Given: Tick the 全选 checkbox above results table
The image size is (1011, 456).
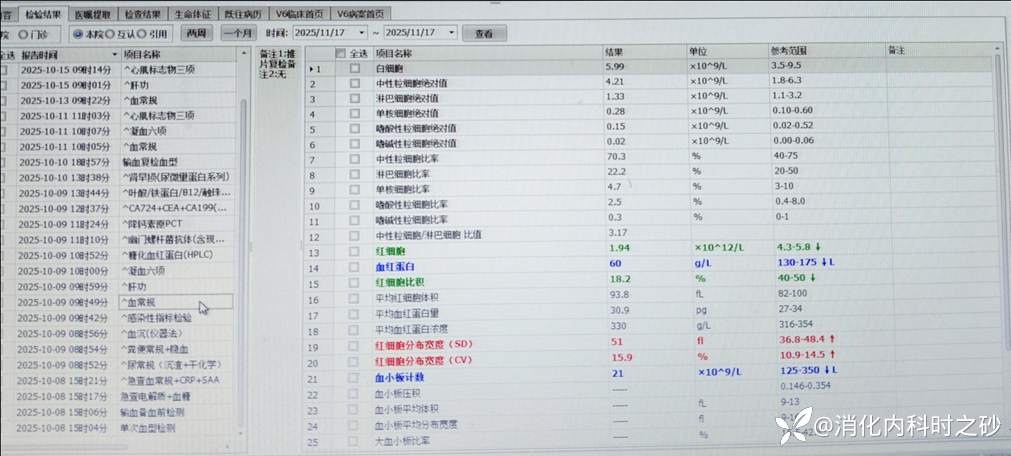Looking at the screenshot, I should (x=341, y=54).
